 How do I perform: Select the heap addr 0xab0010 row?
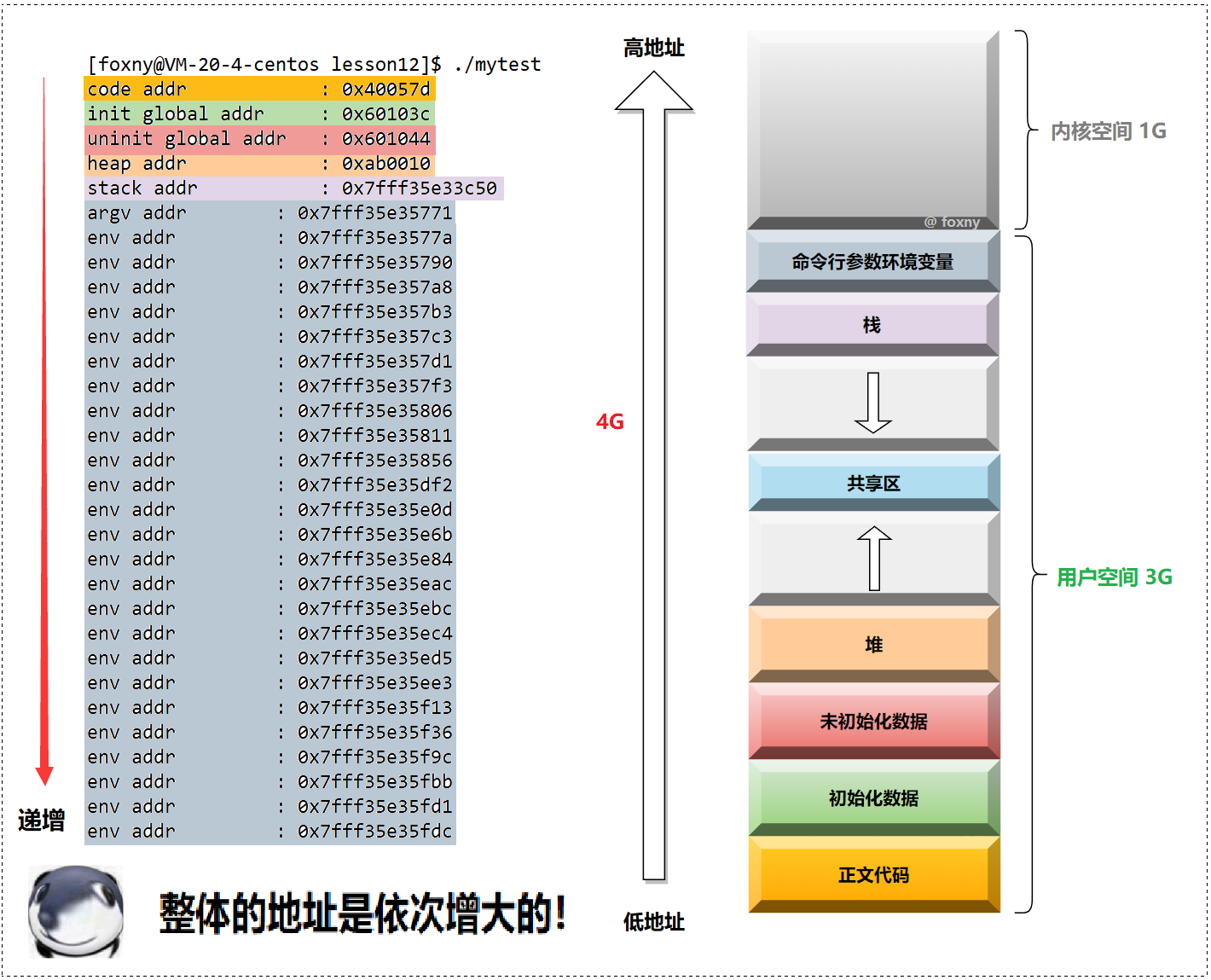point(259,163)
